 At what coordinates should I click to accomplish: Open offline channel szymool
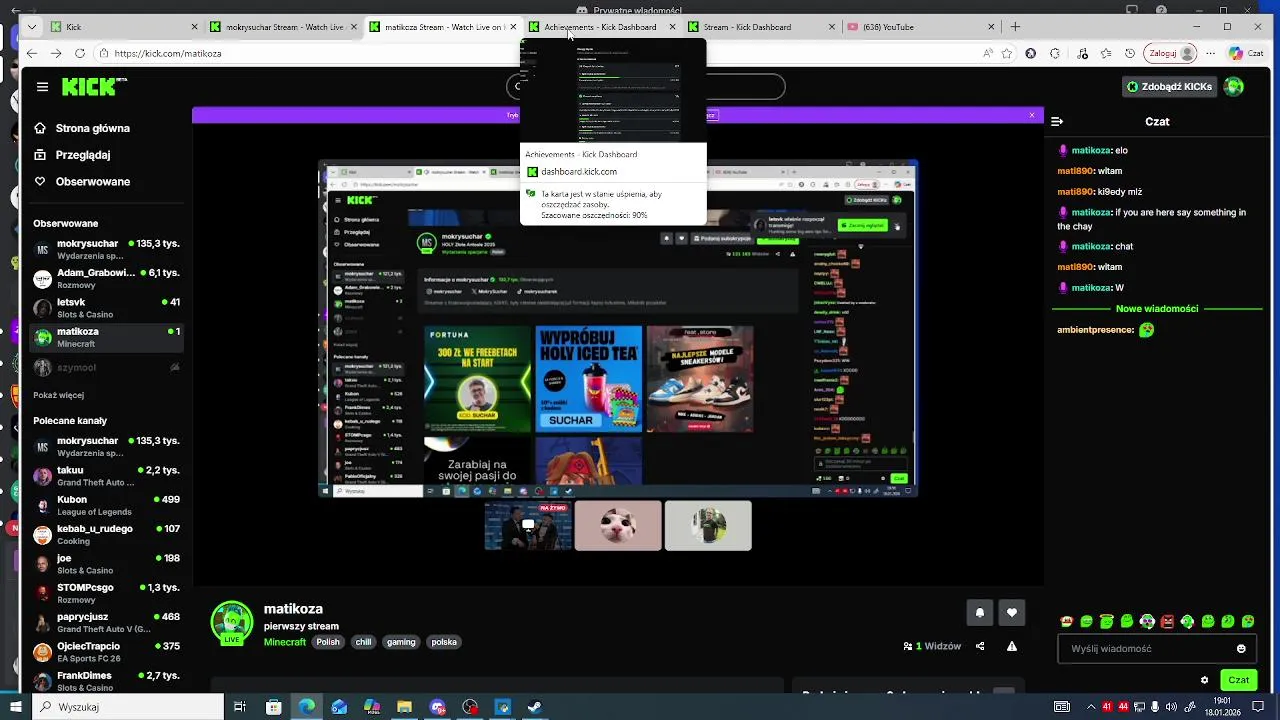tap(105, 367)
